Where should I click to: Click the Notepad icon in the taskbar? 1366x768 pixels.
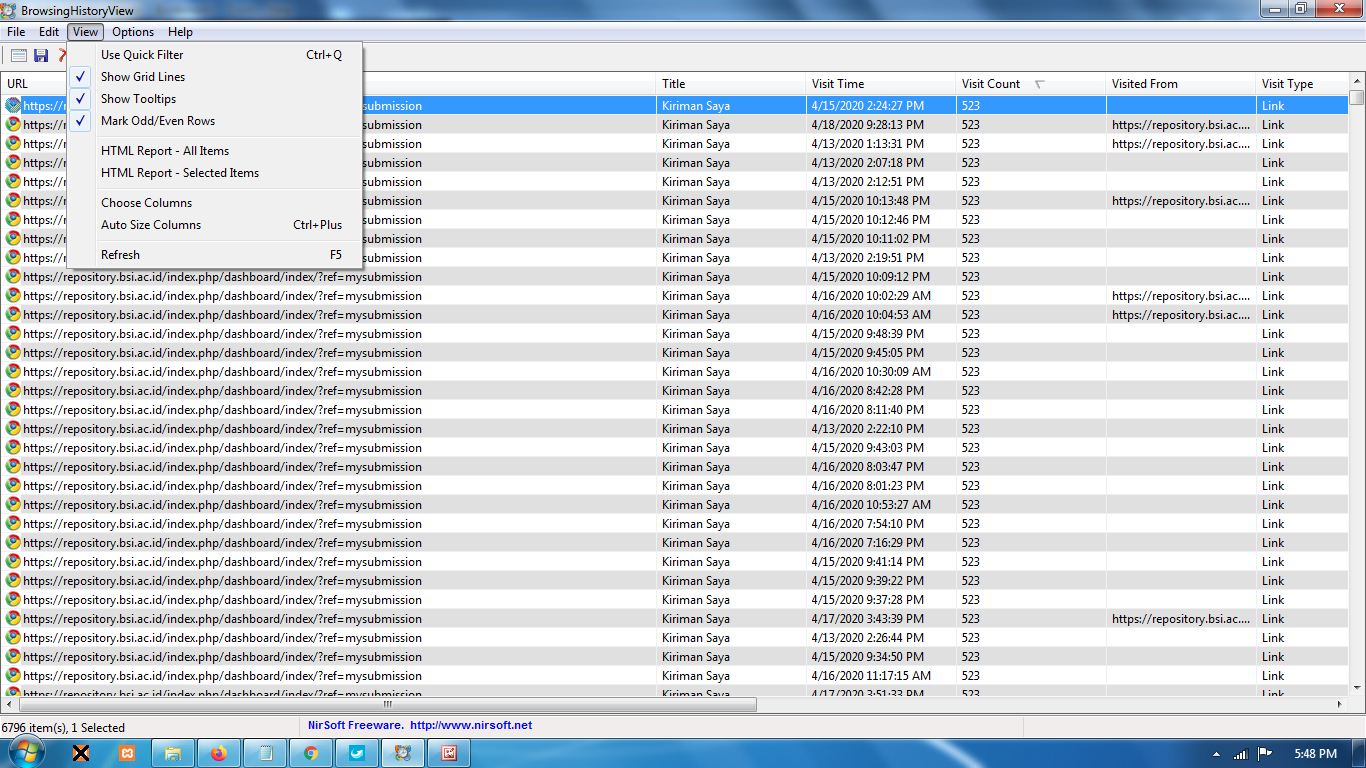point(265,753)
